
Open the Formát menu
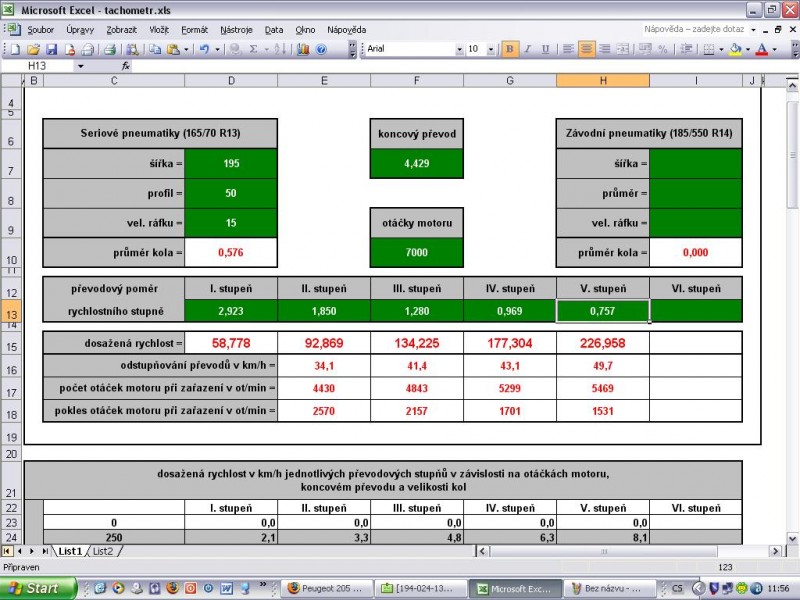[194, 30]
